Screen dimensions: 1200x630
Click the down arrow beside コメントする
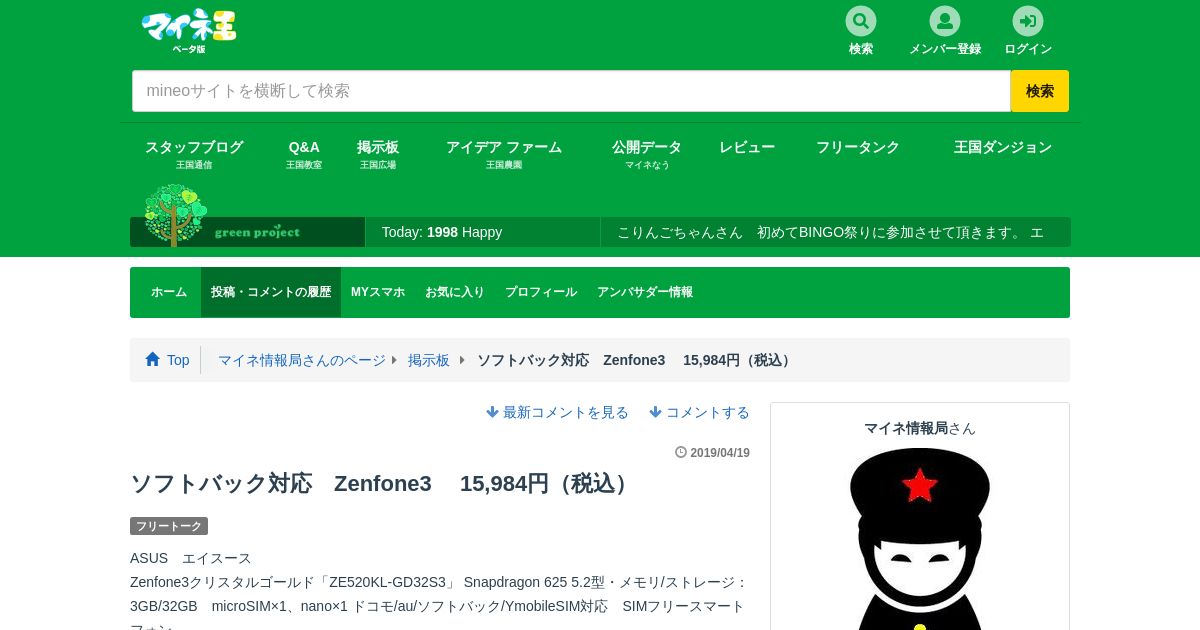[655, 412]
